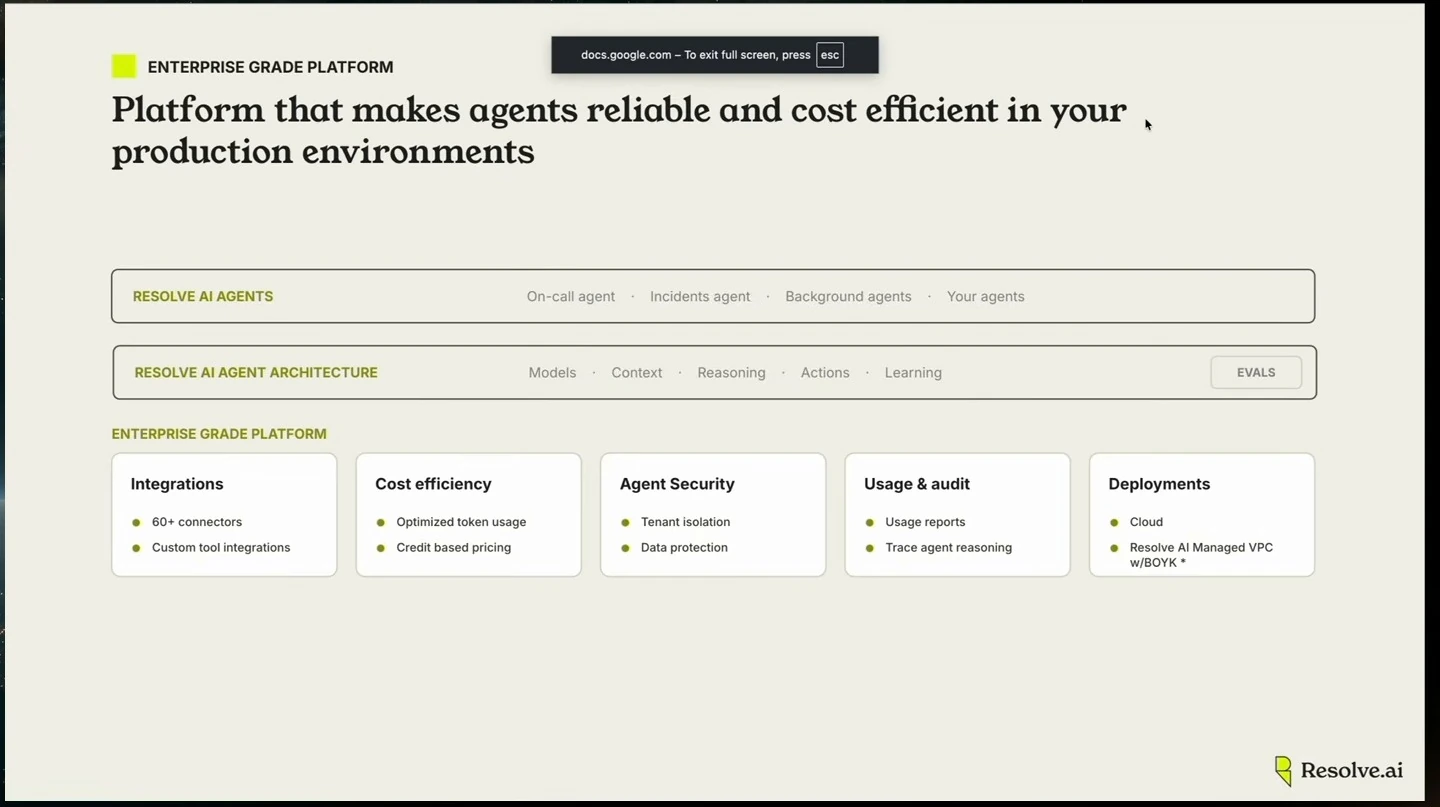Click 'Reasoning' in the architecture row
This screenshot has height=807, width=1440.
coord(732,372)
